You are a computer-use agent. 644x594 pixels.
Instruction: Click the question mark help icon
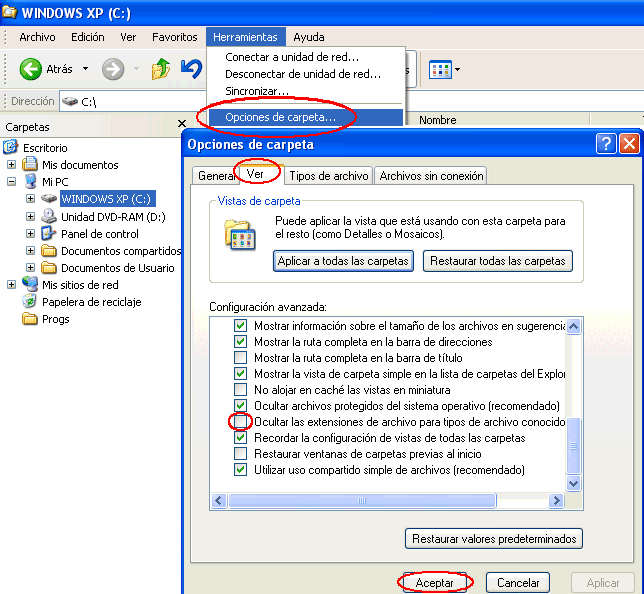coord(606,144)
